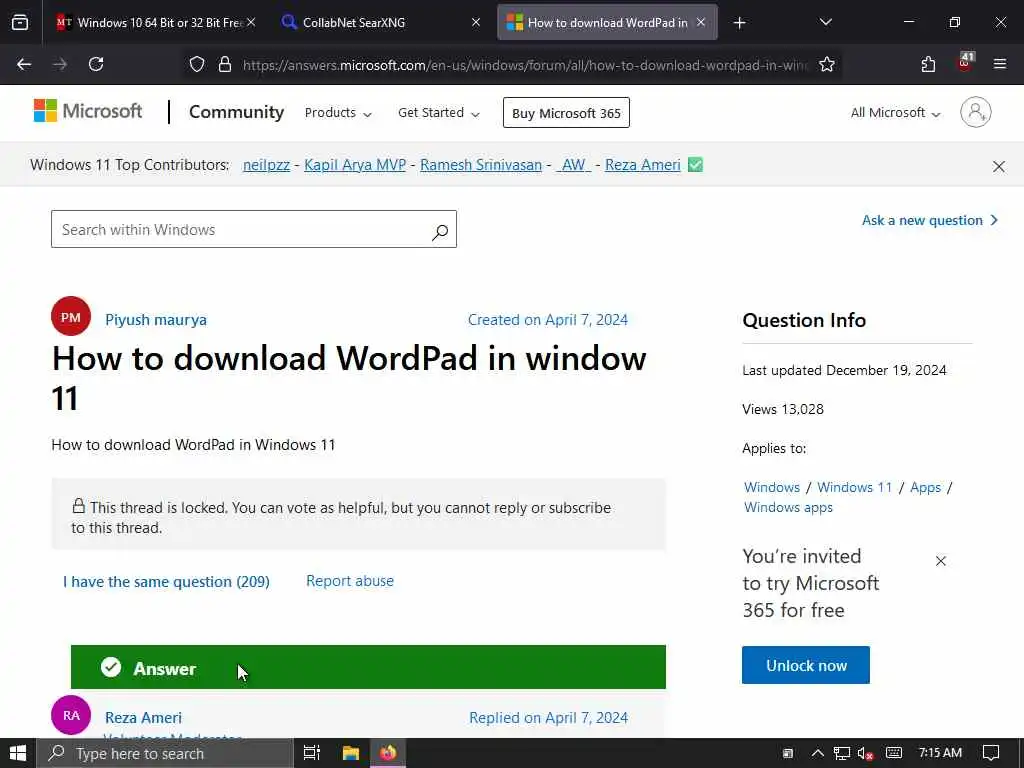Open Reza Ameri's profile in answer

pyautogui.click(x=144, y=718)
